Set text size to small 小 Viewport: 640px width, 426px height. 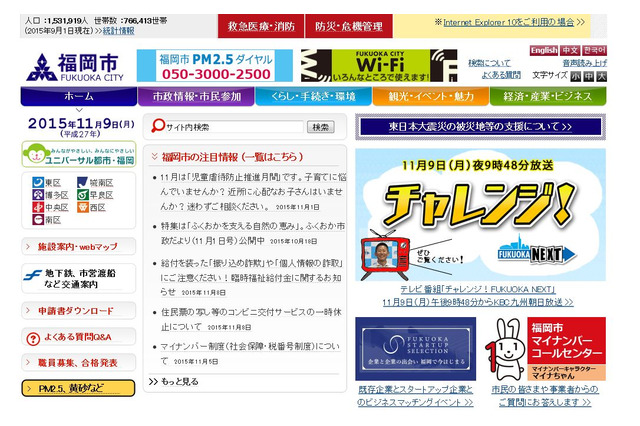tap(576, 76)
